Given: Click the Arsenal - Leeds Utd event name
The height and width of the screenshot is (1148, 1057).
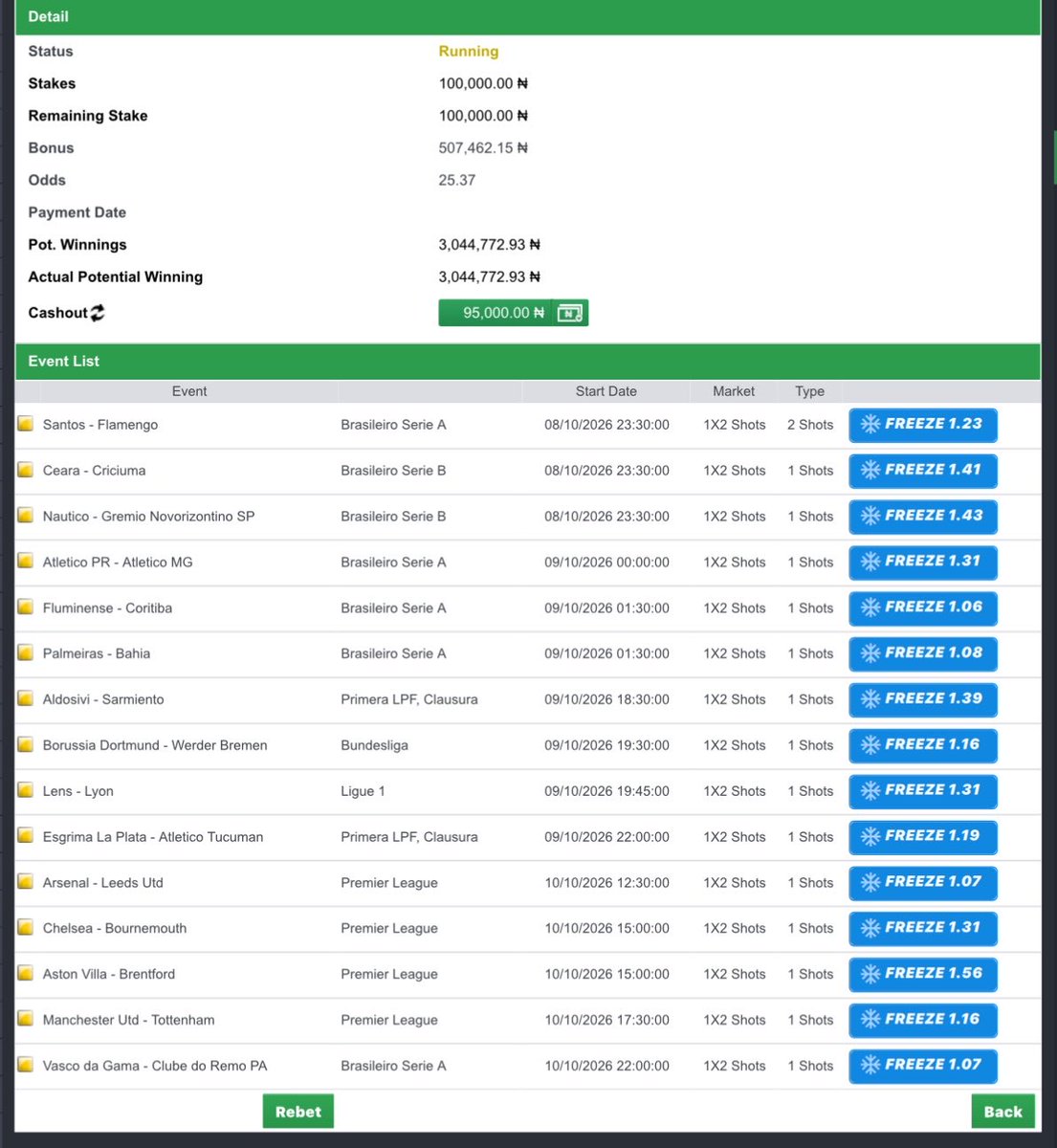Looking at the screenshot, I should click(x=103, y=883).
